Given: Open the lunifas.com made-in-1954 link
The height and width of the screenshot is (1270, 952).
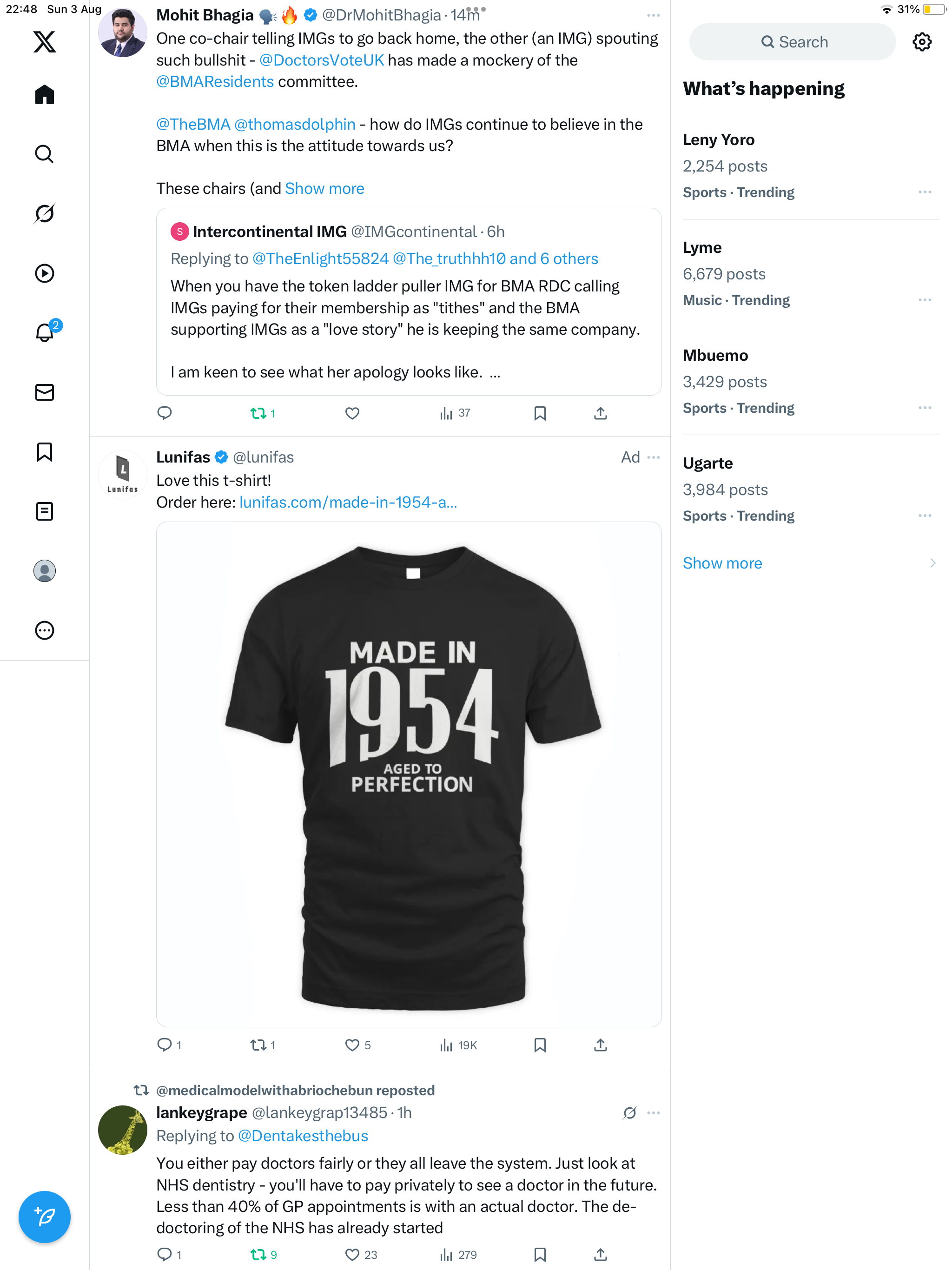Looking at the screenshot, I should [348, 503].
